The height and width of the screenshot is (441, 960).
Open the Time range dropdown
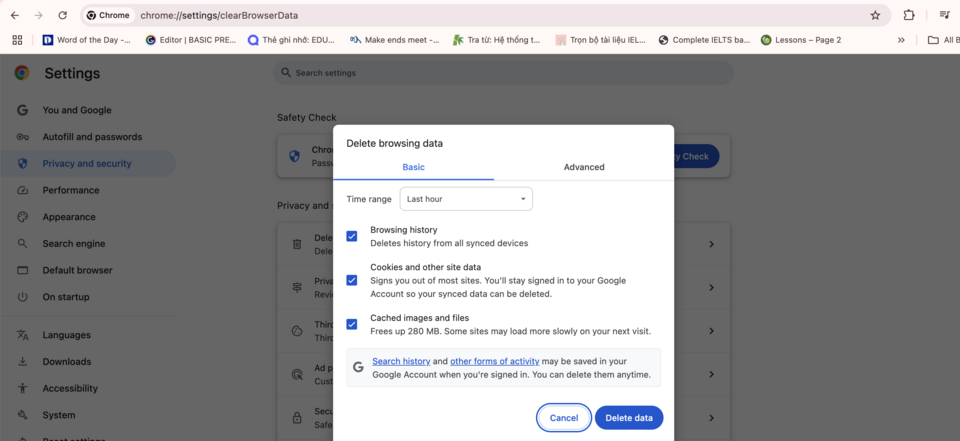(x=466, y=199)
